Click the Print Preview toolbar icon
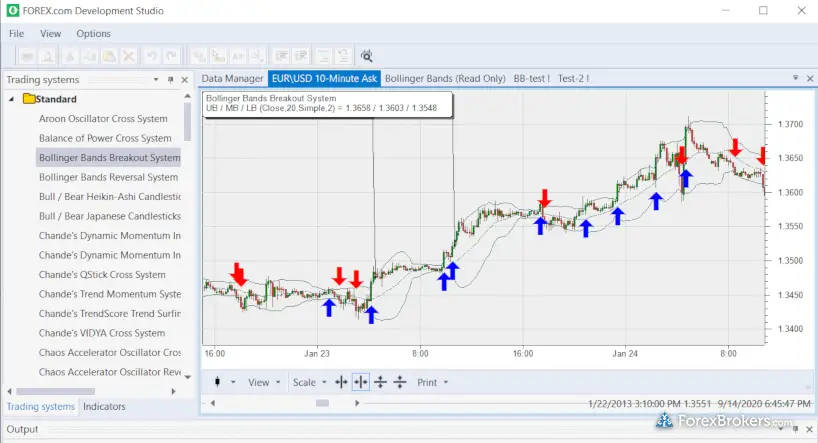818x443 pixels. click(x=47, y=56)
